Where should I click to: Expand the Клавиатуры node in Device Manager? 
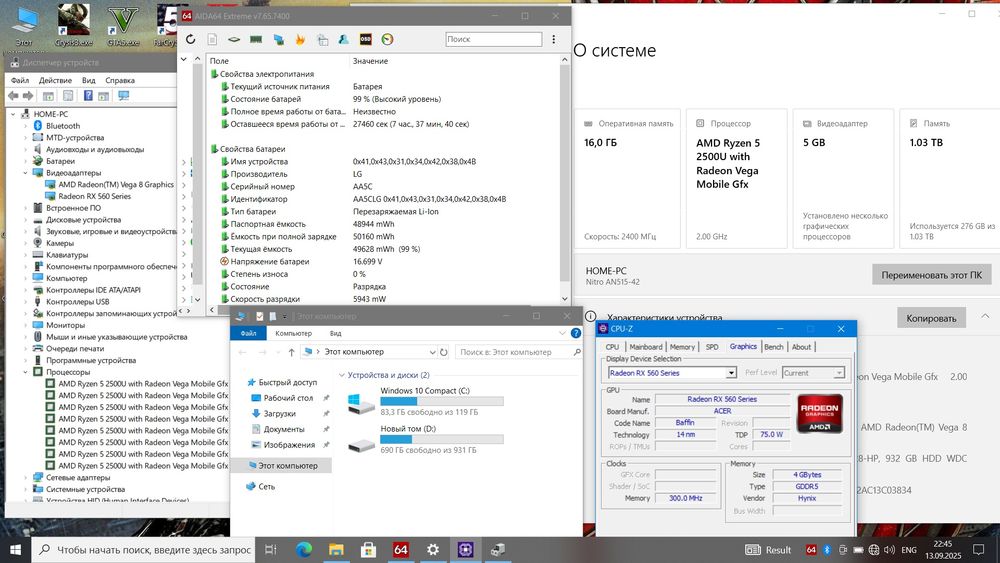26,255
